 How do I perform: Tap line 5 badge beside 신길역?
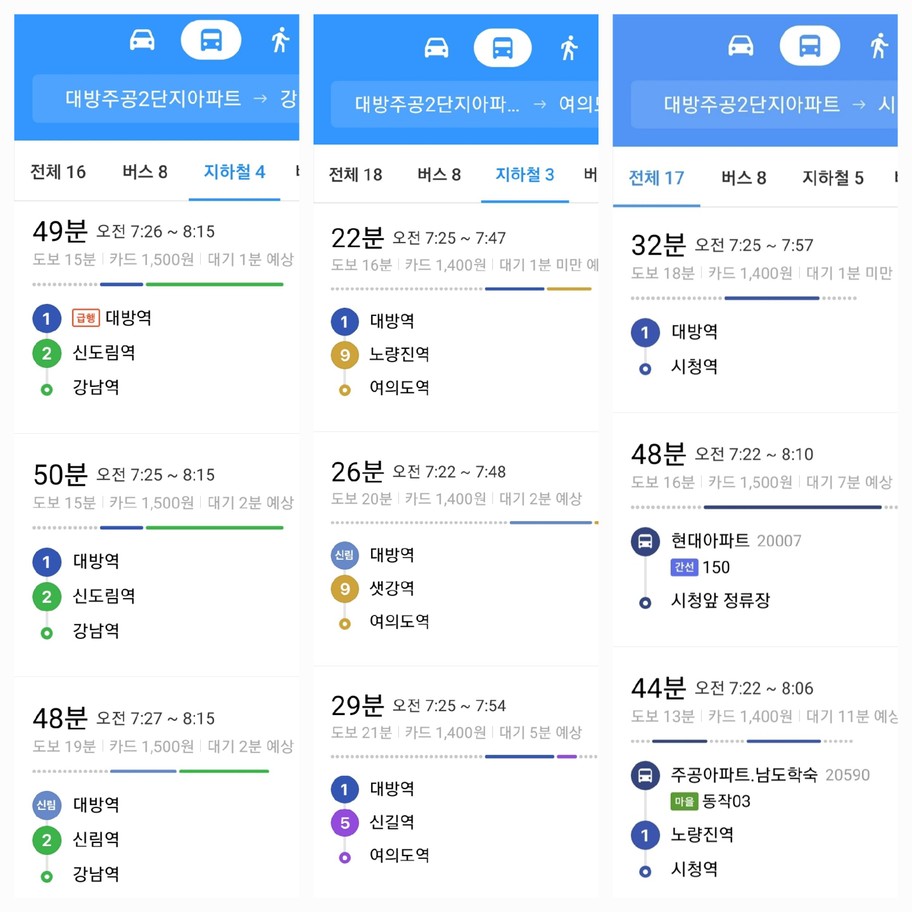point(345,822)
